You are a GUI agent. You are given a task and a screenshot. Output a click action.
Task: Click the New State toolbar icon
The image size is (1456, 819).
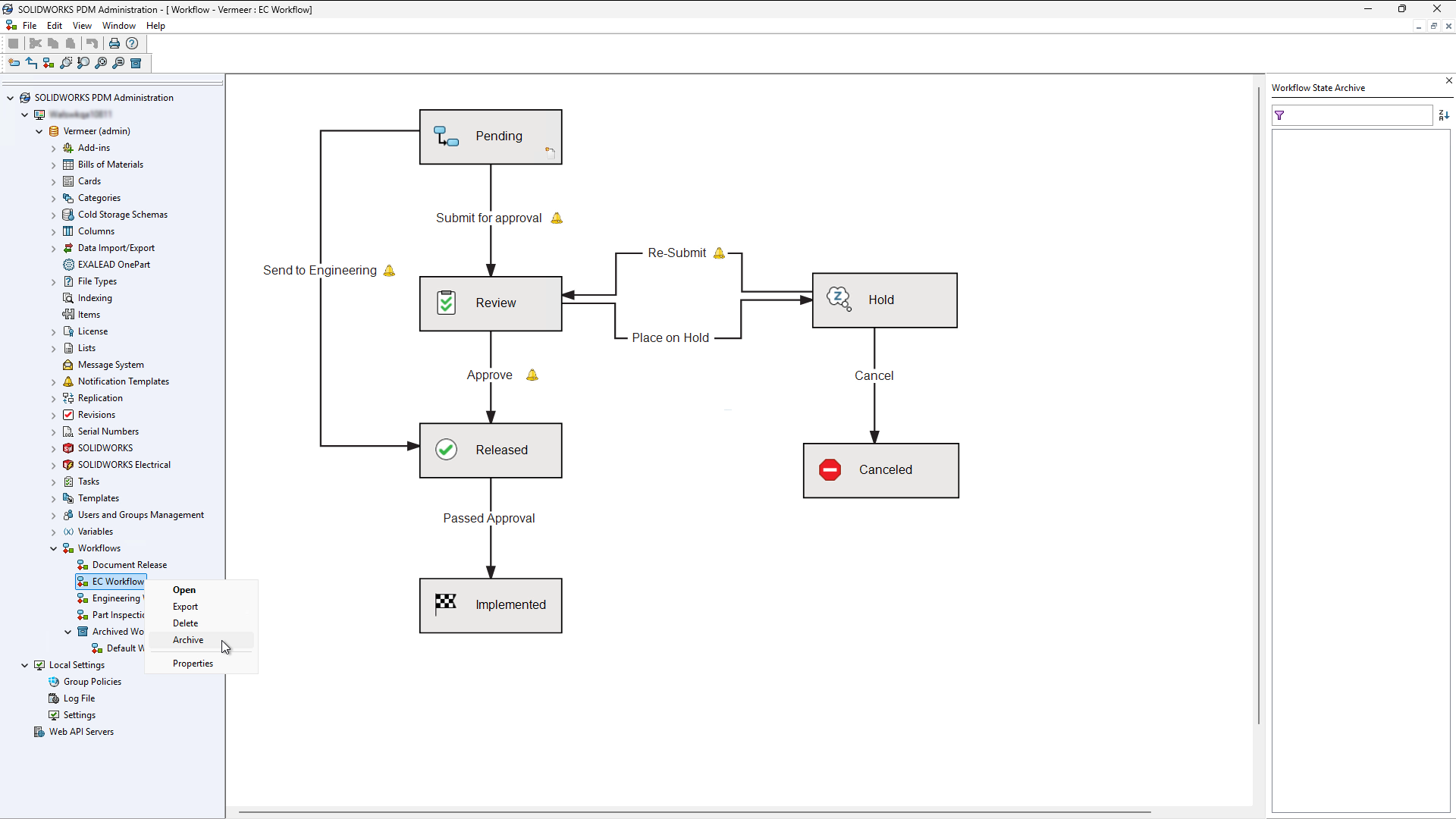(x=14, y=63)
